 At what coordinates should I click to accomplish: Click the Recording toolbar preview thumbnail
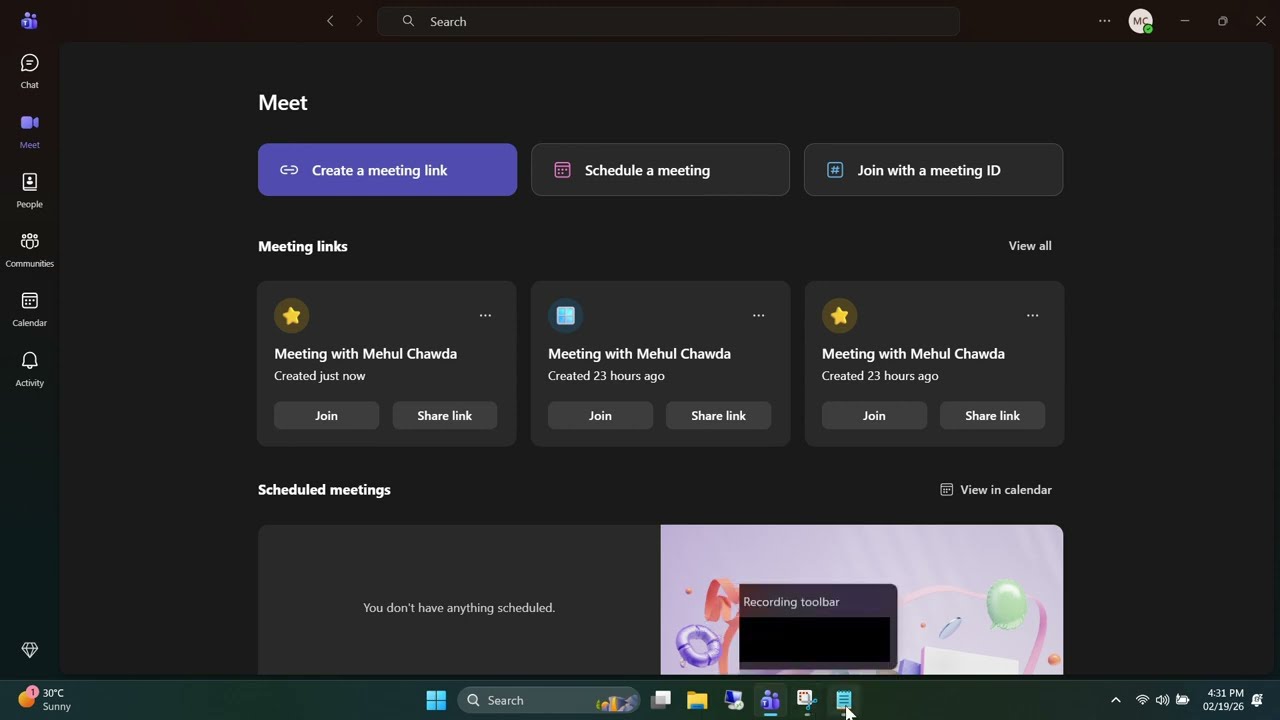point(814,639)
